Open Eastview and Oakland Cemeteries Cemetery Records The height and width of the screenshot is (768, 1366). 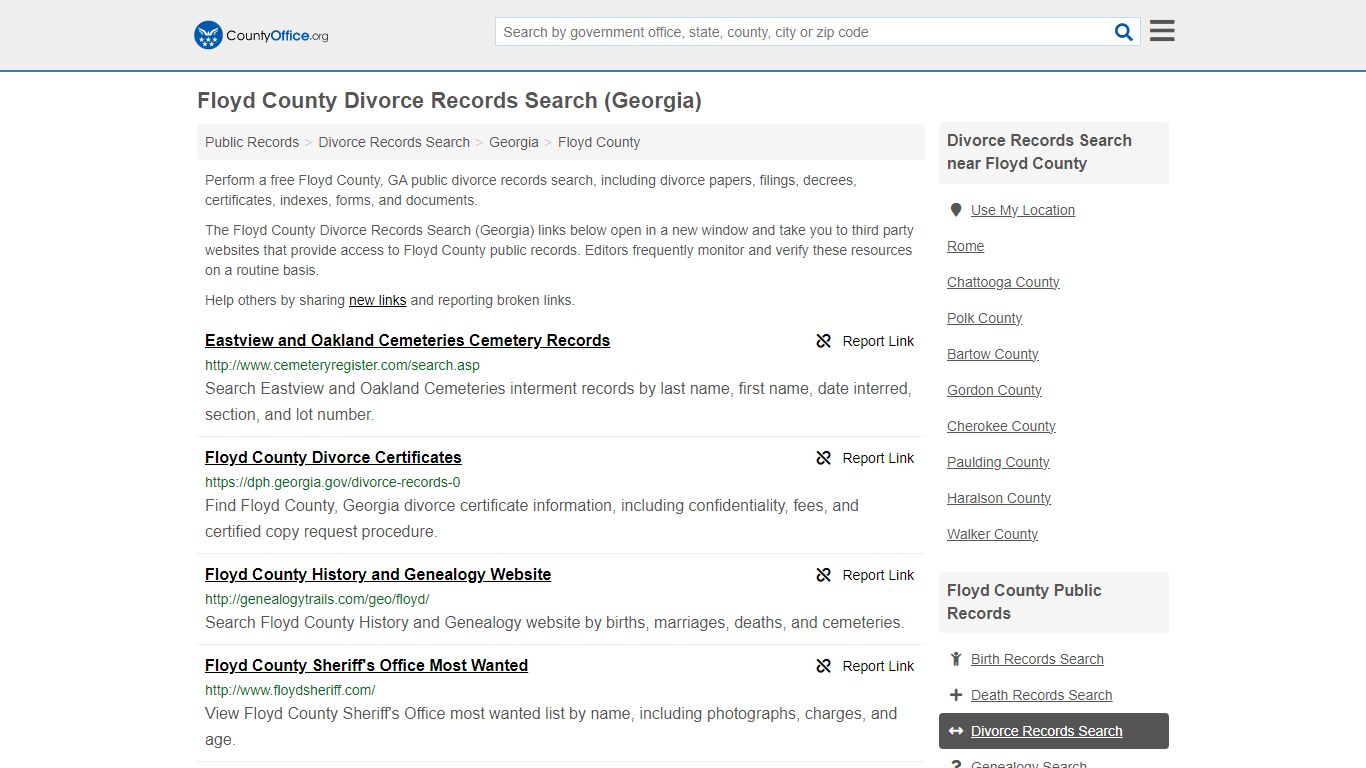[407, 340]
